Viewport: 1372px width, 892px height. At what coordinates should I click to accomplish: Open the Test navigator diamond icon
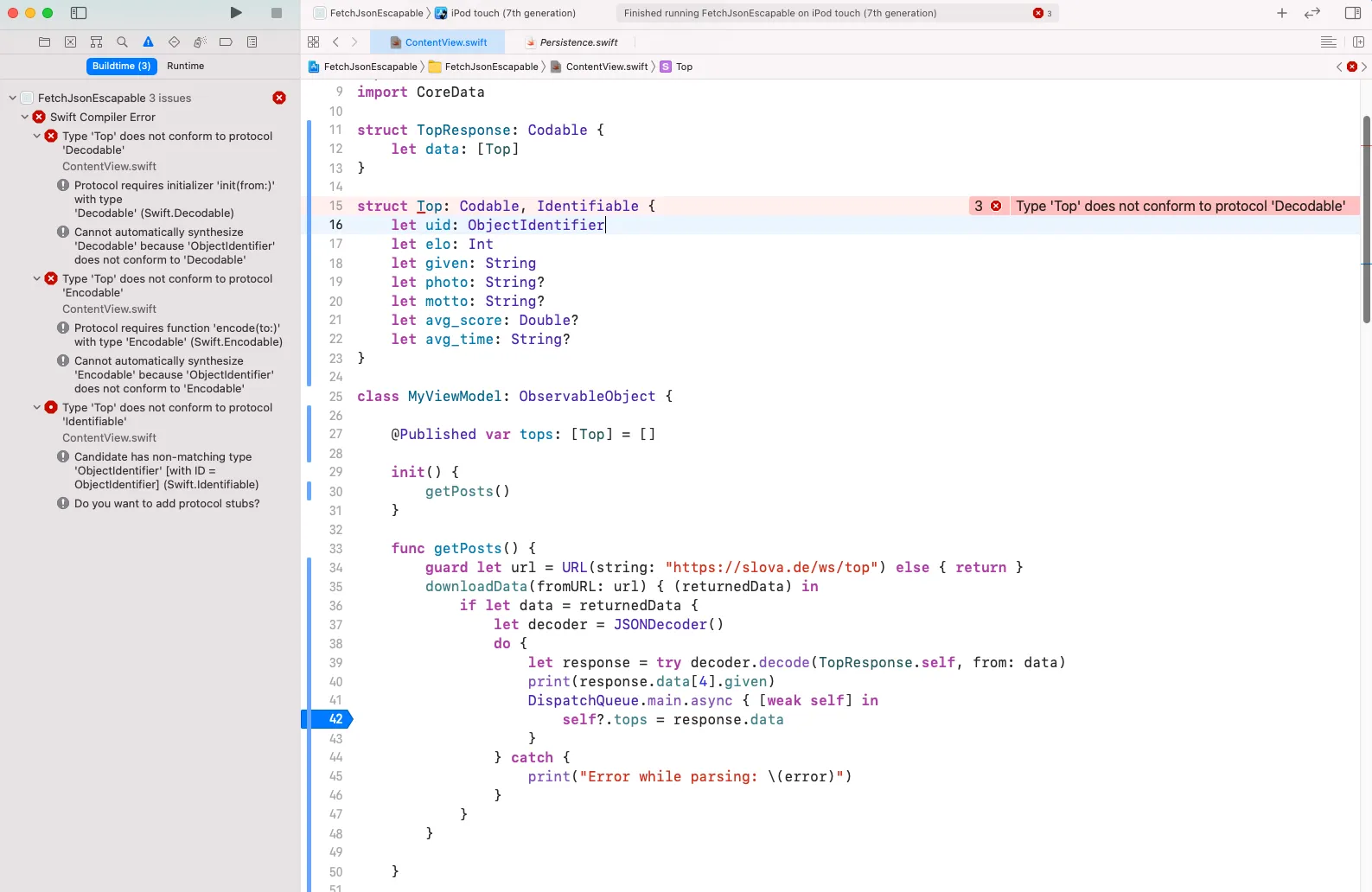(x=175, y=41)
